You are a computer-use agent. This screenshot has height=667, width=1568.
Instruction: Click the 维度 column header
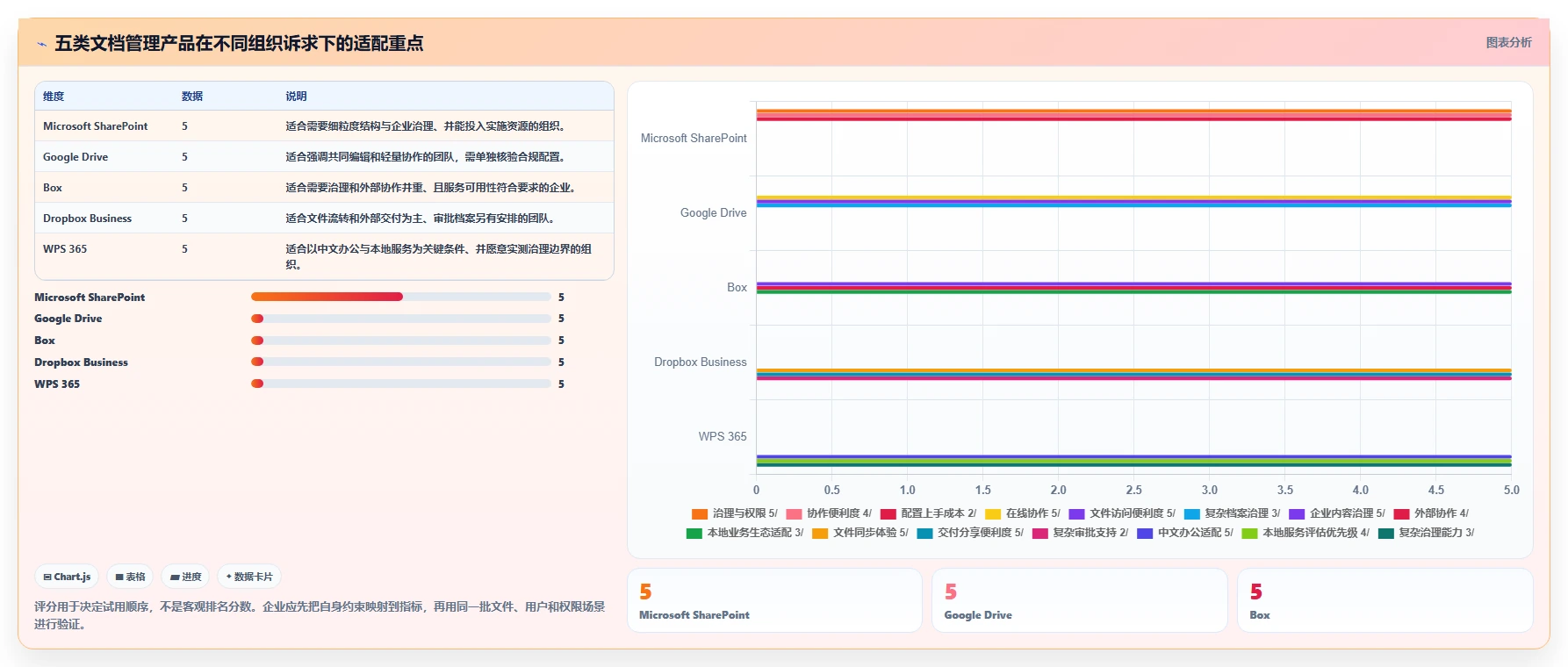tap(54, 97)
